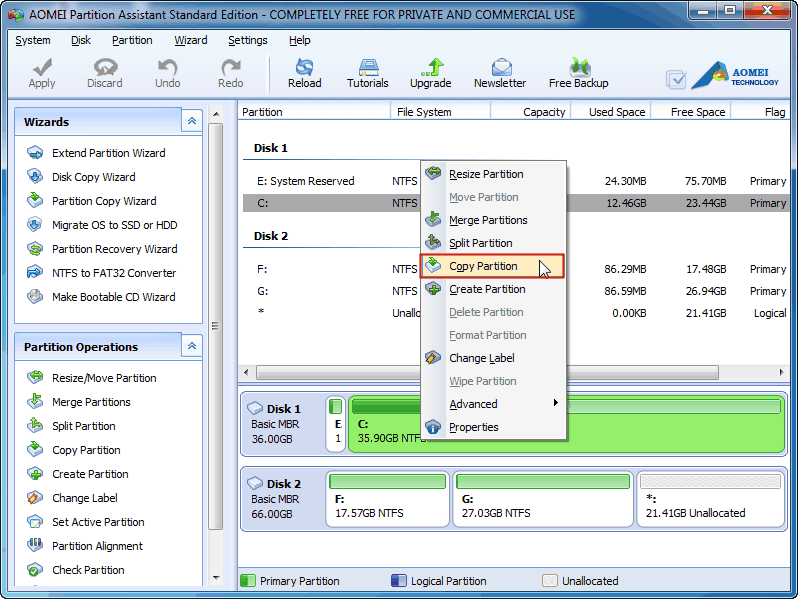Click Create Partition in the left sidebar

pyautogui.click(x=90, y=474)
